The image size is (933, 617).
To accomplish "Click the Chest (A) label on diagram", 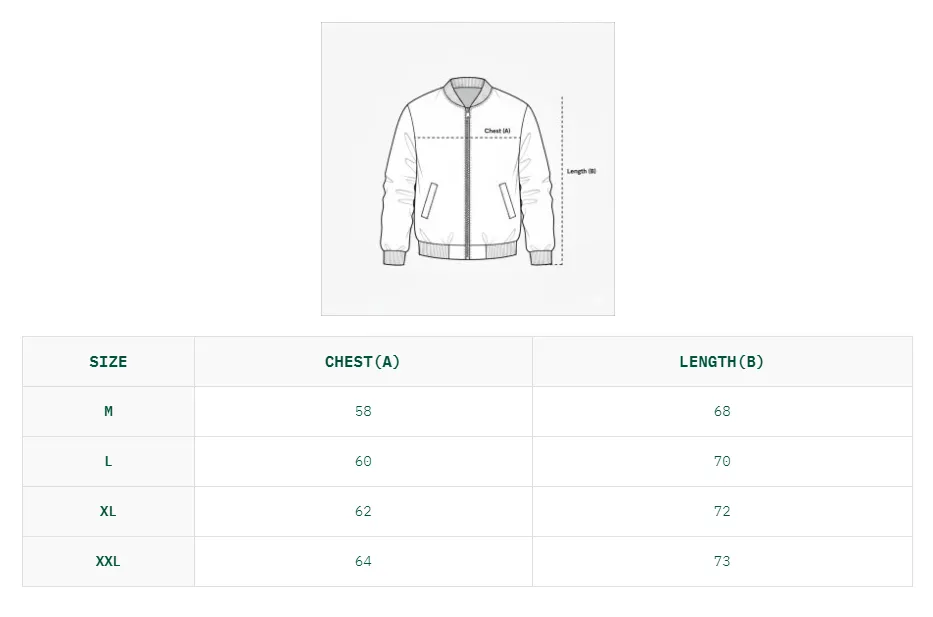I will click(497, 131).
